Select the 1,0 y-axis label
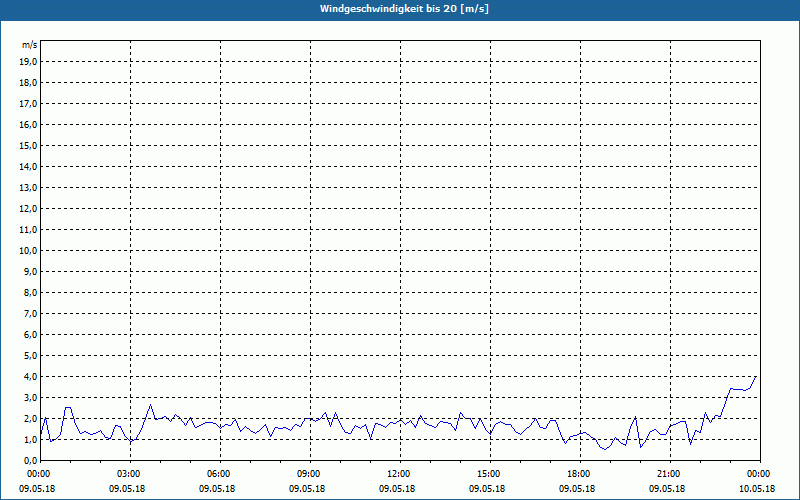The height and width of the screenshot is (500, 800). pos(32,439)
